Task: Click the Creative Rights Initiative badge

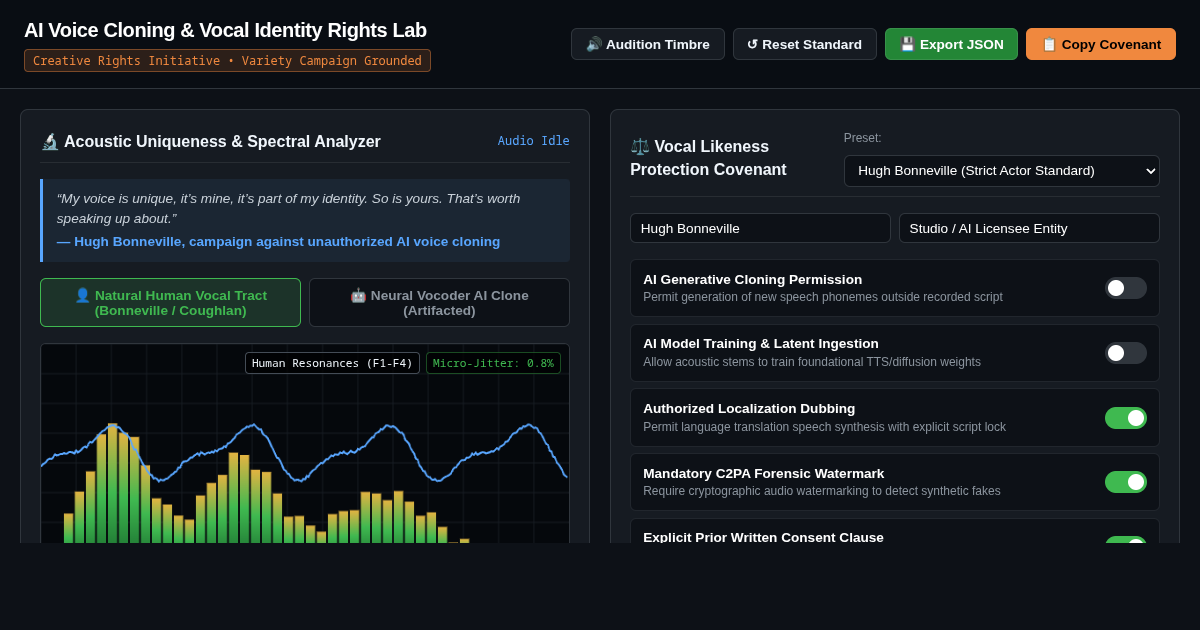Action: tap(227, 61)
